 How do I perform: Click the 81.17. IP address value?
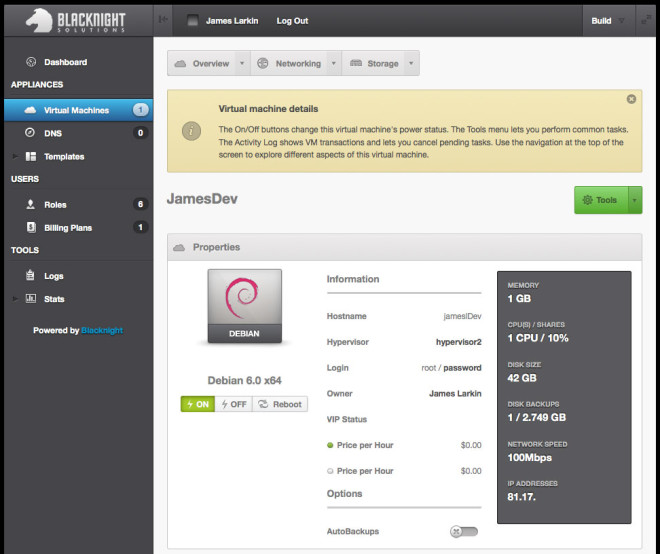pos(522,497)
